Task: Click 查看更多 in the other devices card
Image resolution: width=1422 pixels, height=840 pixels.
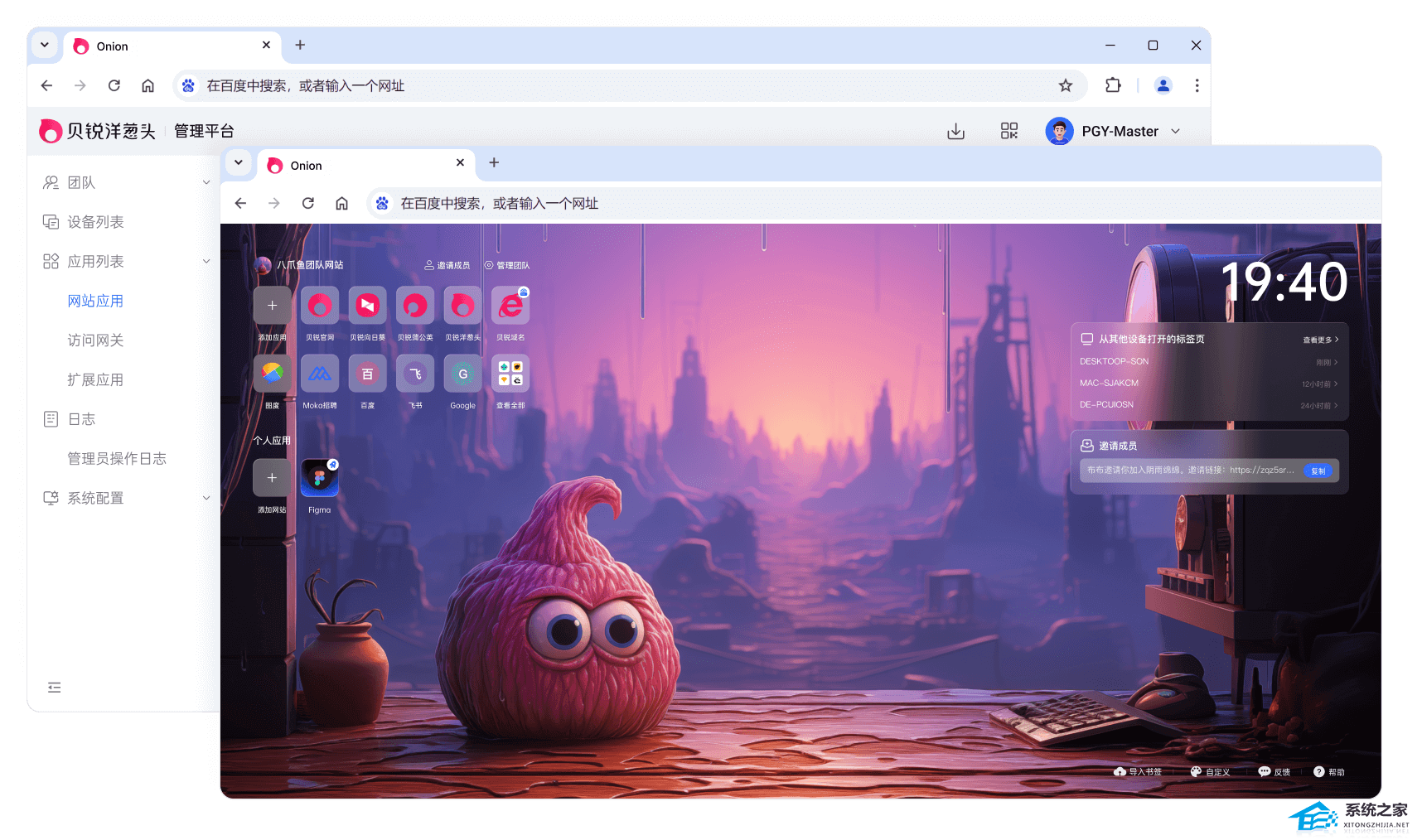Action: click(x=1319, y=340)
